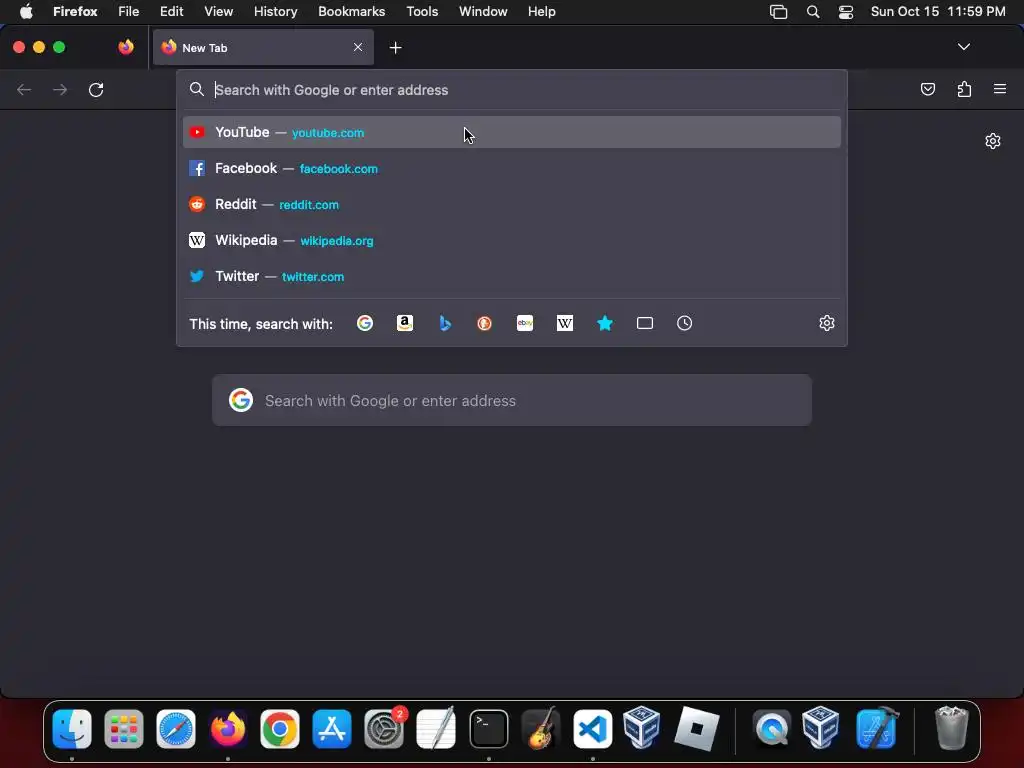
Task: Open TextEdit from the Dock
Action: coord(436,729)
